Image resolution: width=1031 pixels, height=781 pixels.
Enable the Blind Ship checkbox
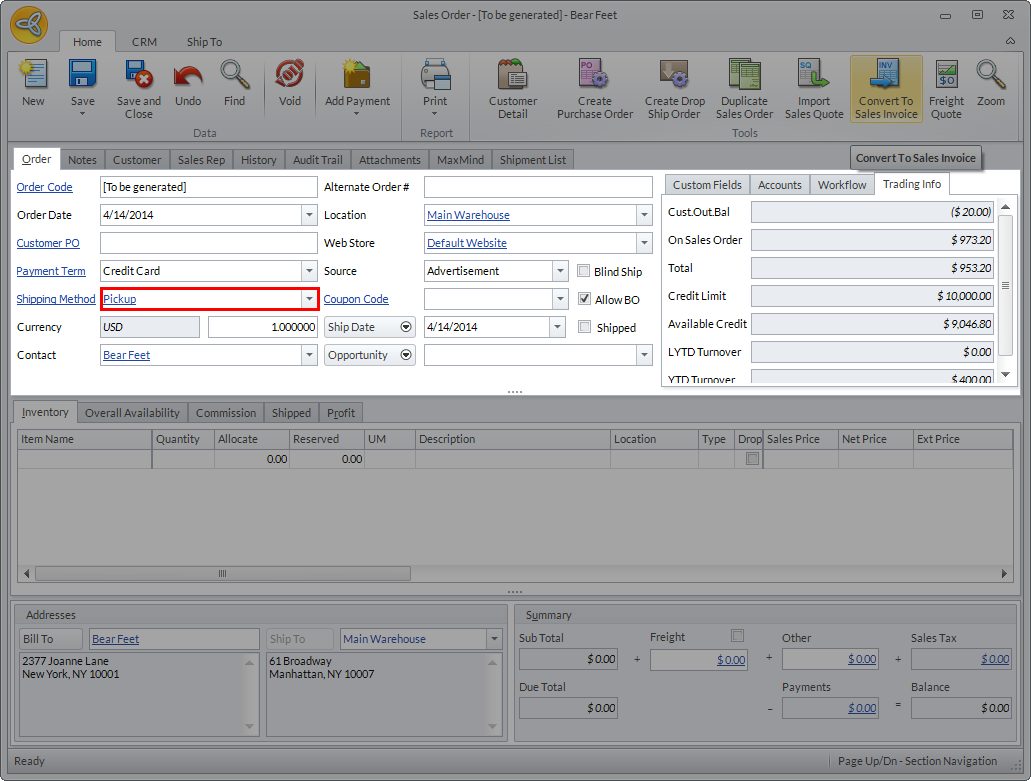coord(584,271)
